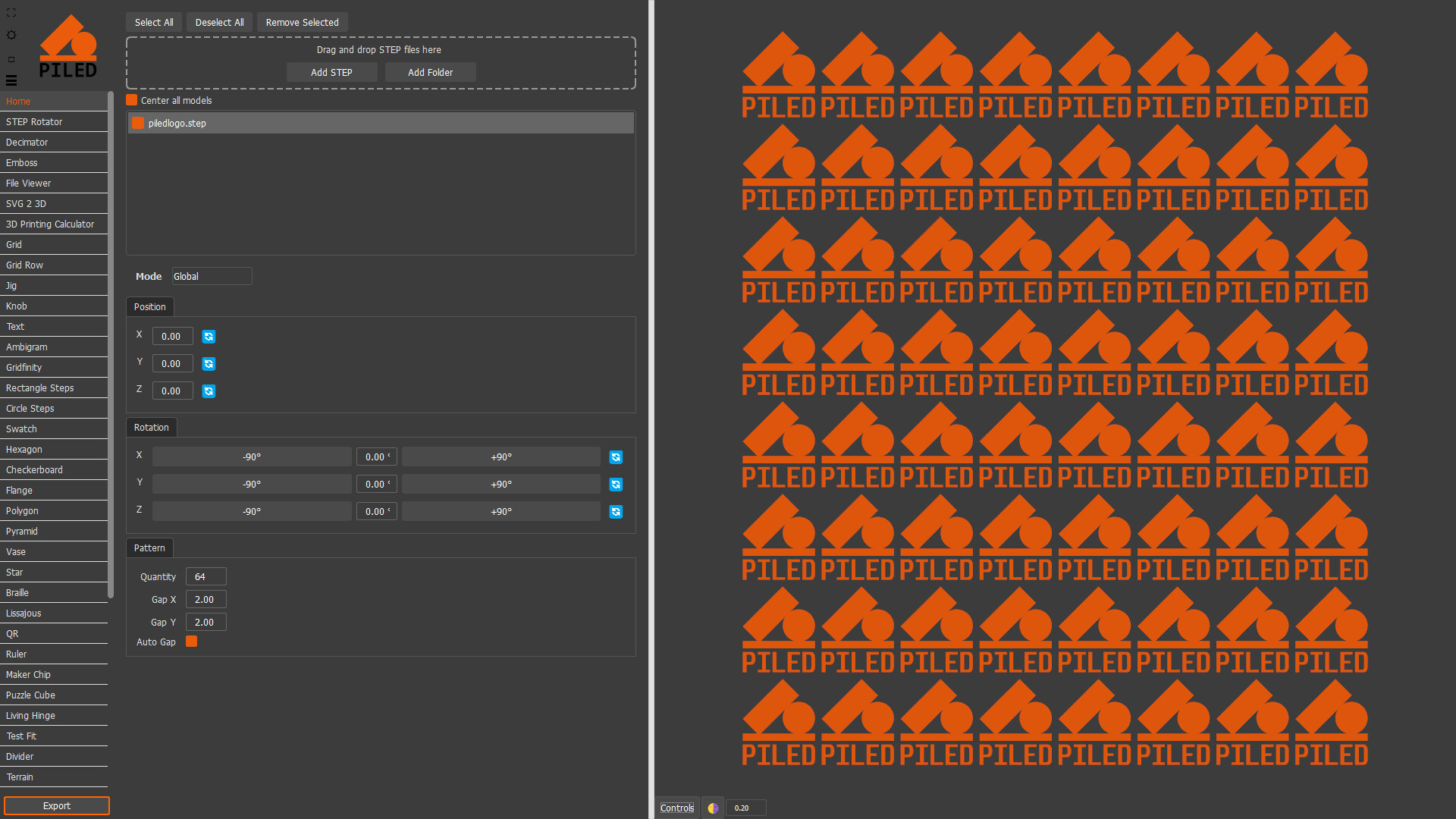Viewport: 1456px width, 819px height.
Task: Open the settings gear icon in sidebar
Action: coord(11,35)
